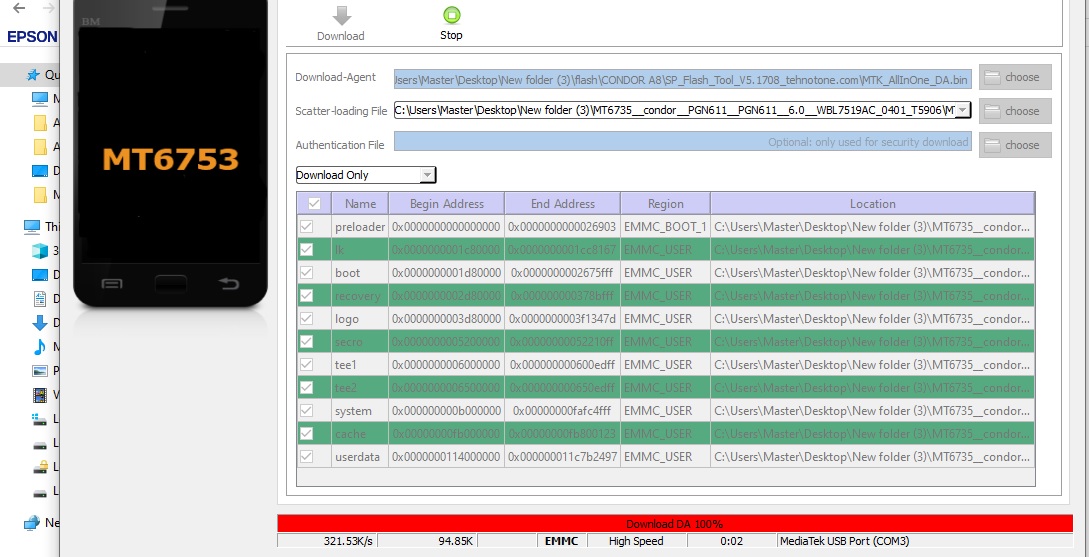Click system end address 0x00000000fafc4fff
Image resolution: width=1089 pixels, height=557 pixels.
[563, 410]
